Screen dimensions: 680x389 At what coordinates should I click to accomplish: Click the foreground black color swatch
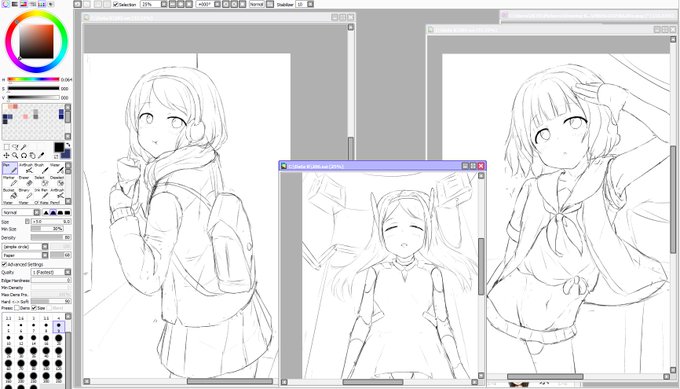[59, 147]
